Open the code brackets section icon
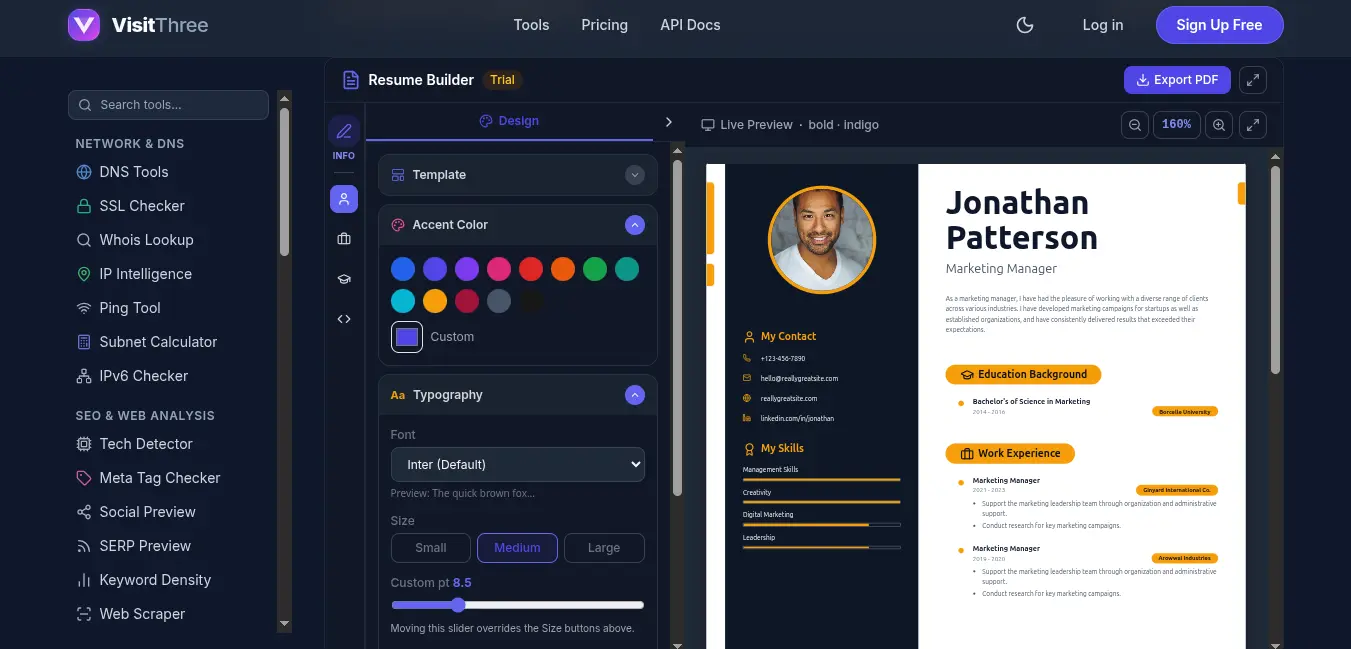The image size is (1351, 649). click(344, 319)
